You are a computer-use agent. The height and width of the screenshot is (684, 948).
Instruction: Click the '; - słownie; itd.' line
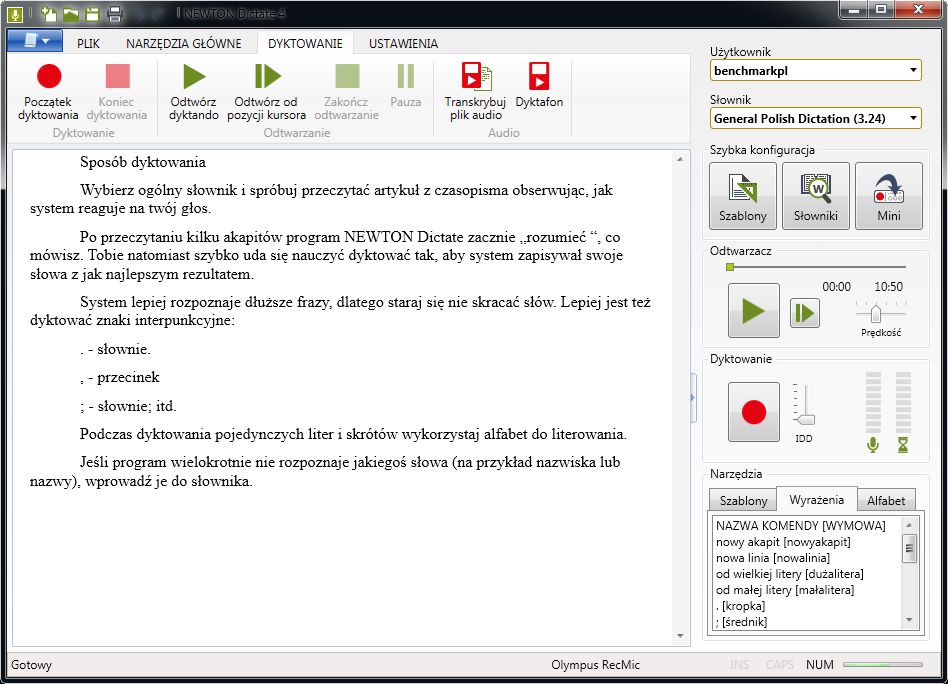coord(128,406)
